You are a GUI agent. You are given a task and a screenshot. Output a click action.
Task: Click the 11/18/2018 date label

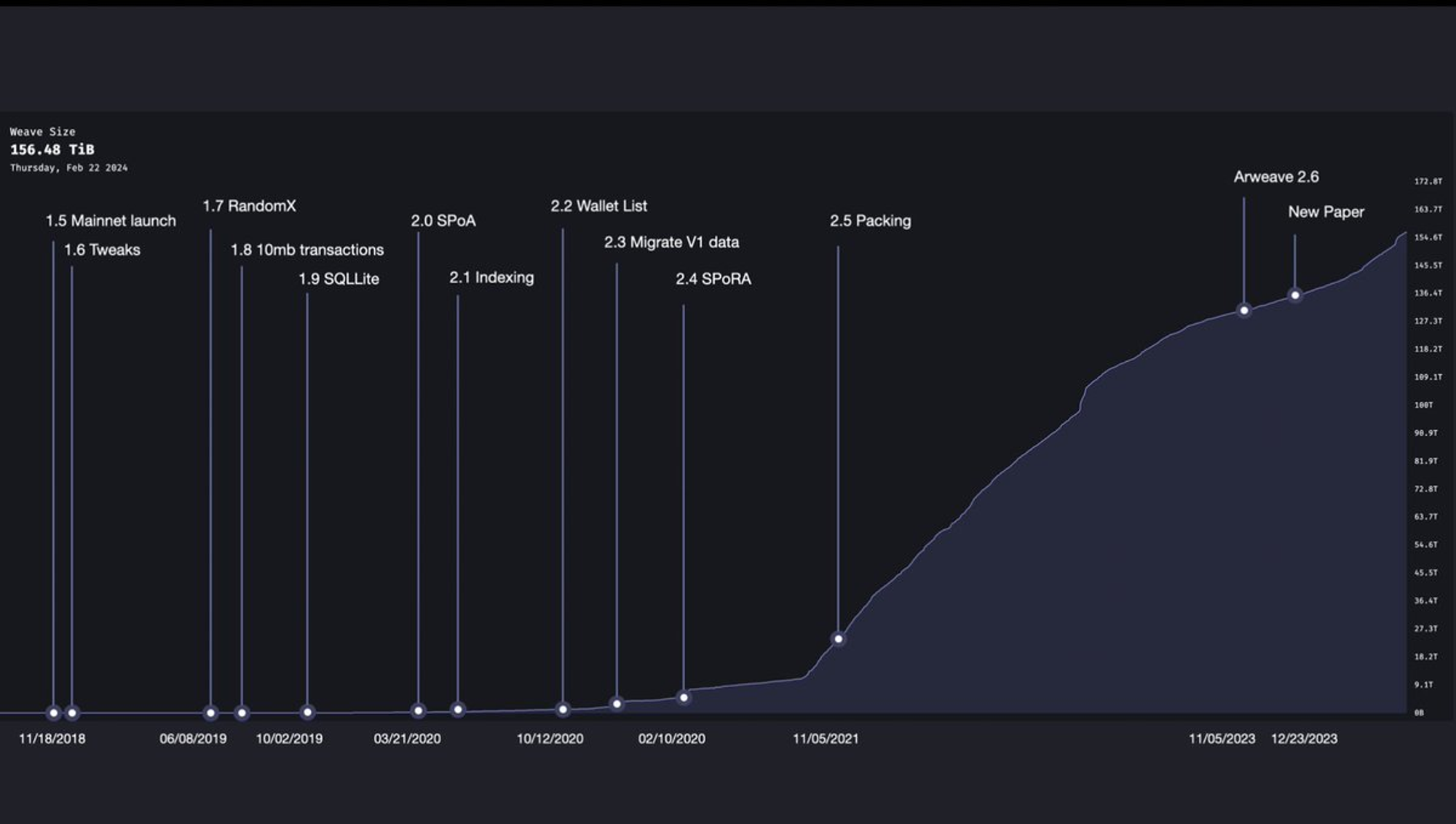tap(52, 739)
